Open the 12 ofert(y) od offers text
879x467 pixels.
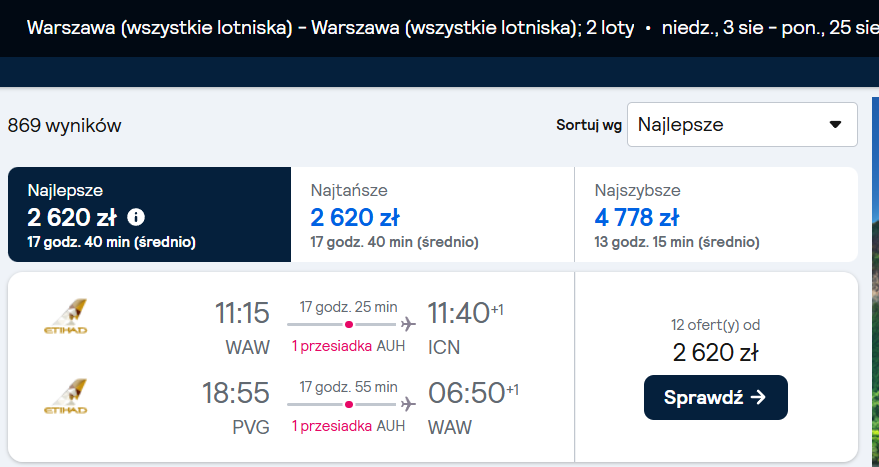click(x=716, y=325)
